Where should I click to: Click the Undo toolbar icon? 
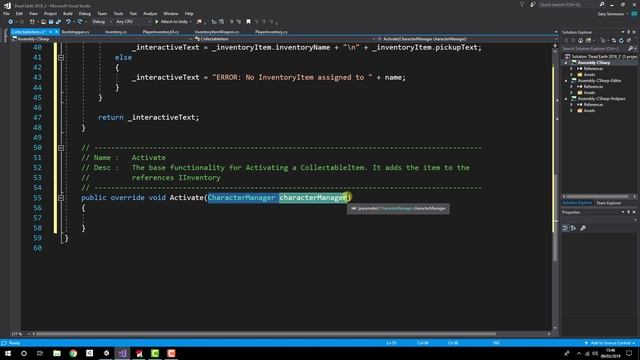(68, 22)
